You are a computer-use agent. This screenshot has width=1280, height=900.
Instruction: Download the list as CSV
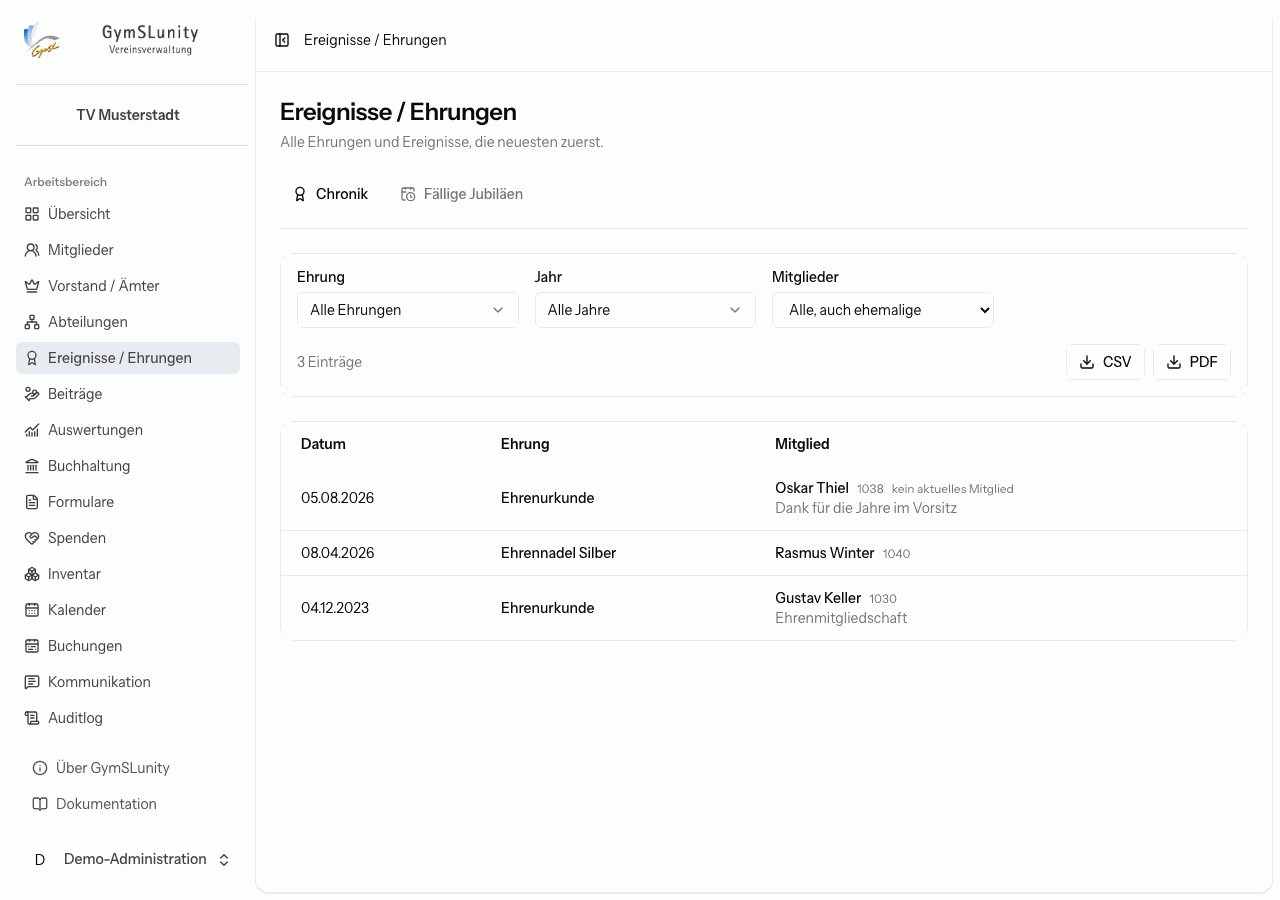point(1105,362)
